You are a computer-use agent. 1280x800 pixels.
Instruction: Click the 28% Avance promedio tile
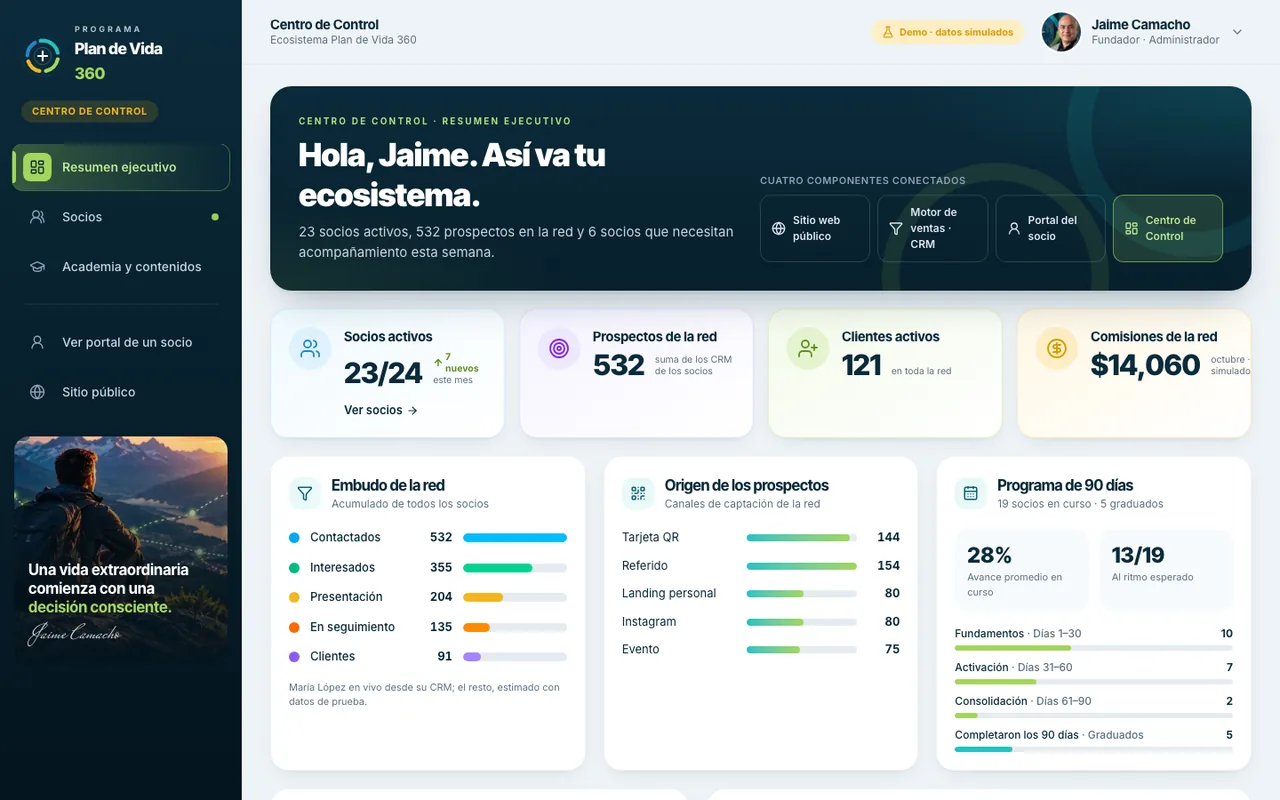[1021, 570]
